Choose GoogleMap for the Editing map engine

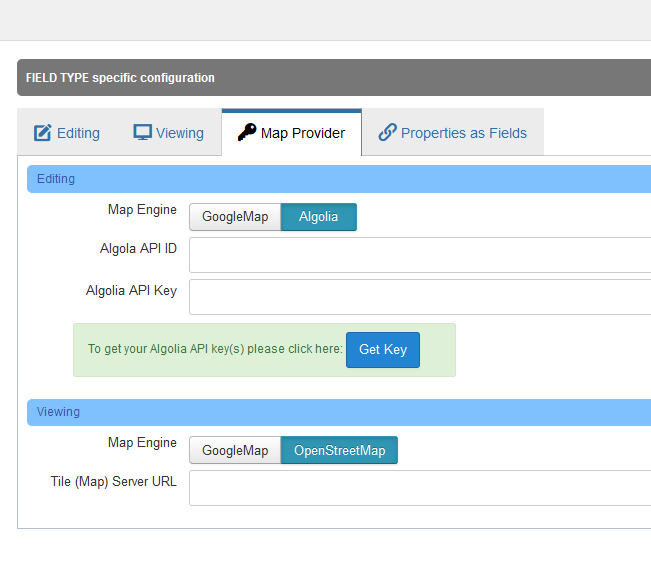tap(235, 217)
